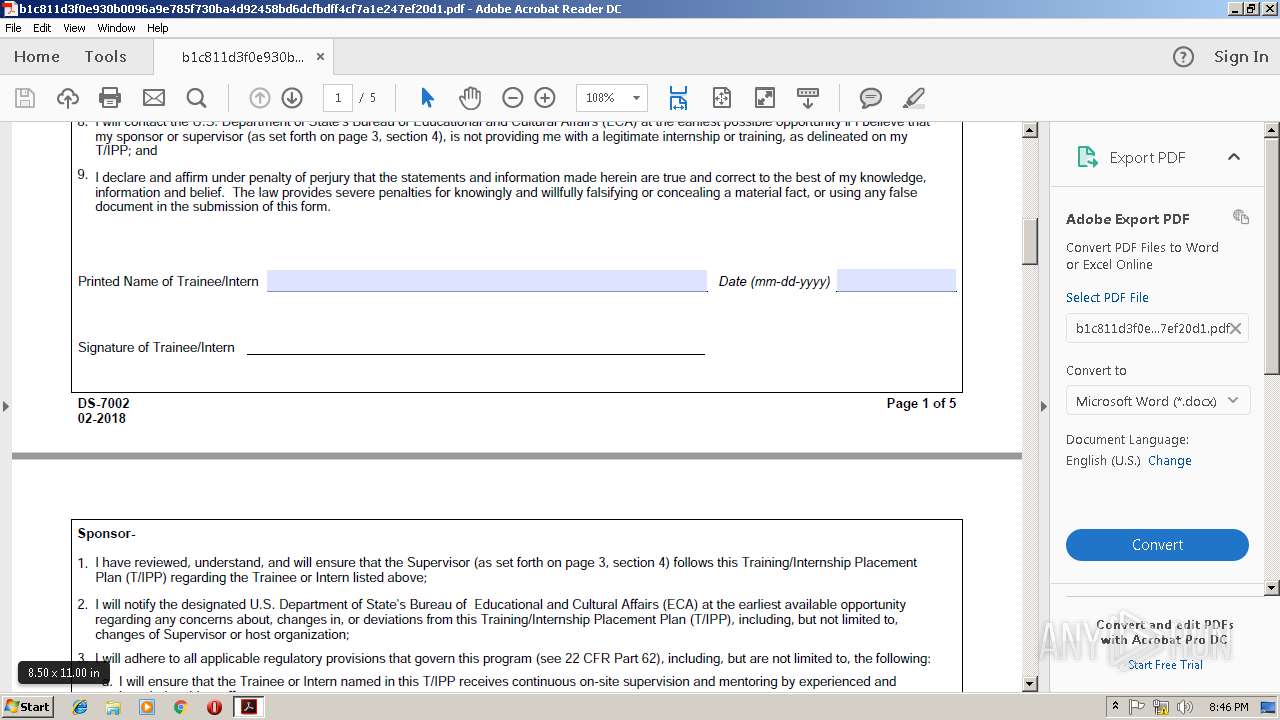Expand the left navigation pane arrow
This screenshot has height=720, width=1280.
6,406
